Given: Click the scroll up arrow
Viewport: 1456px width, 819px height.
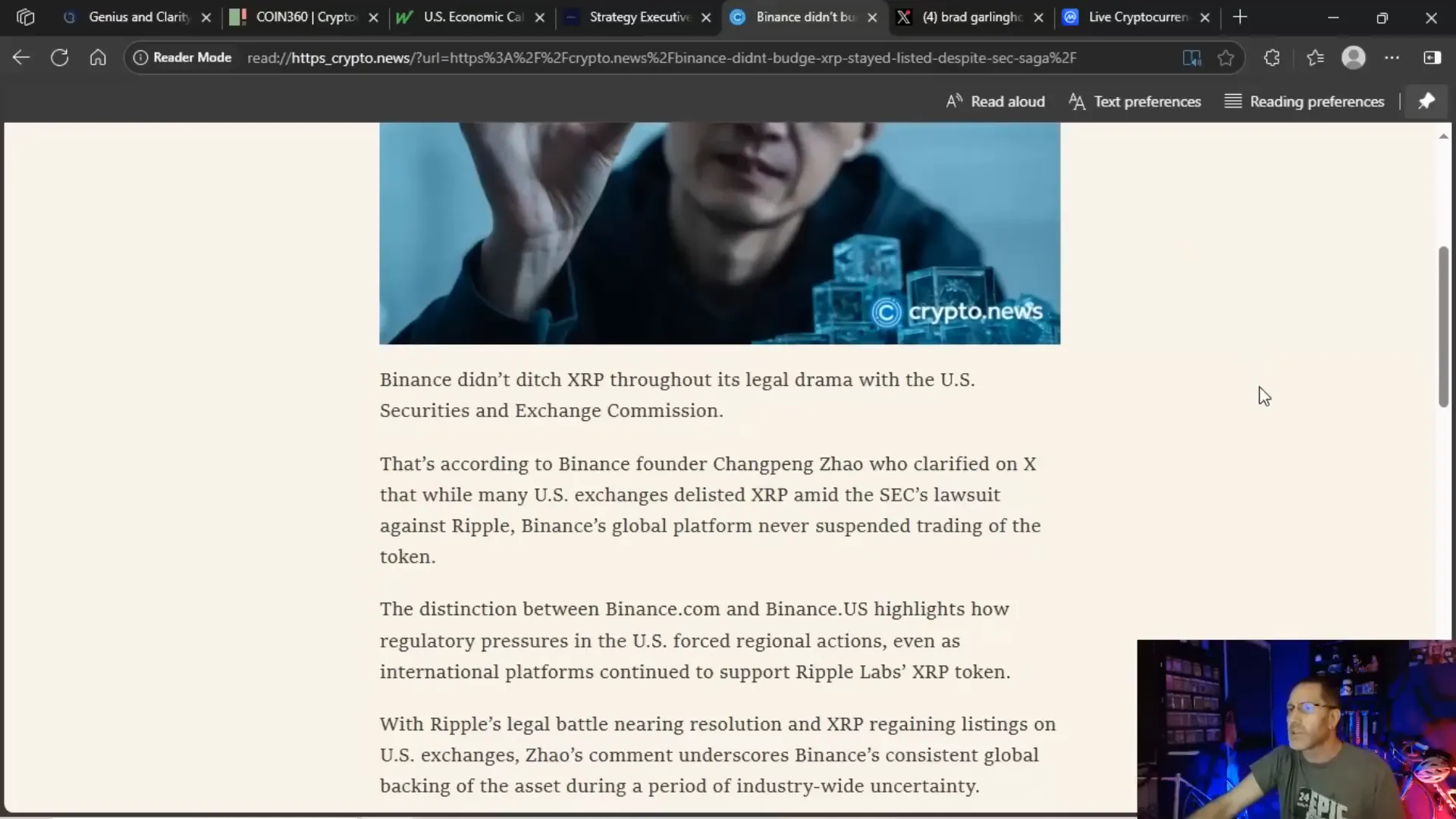Looking at the screenshot, I should (1443, 136).
